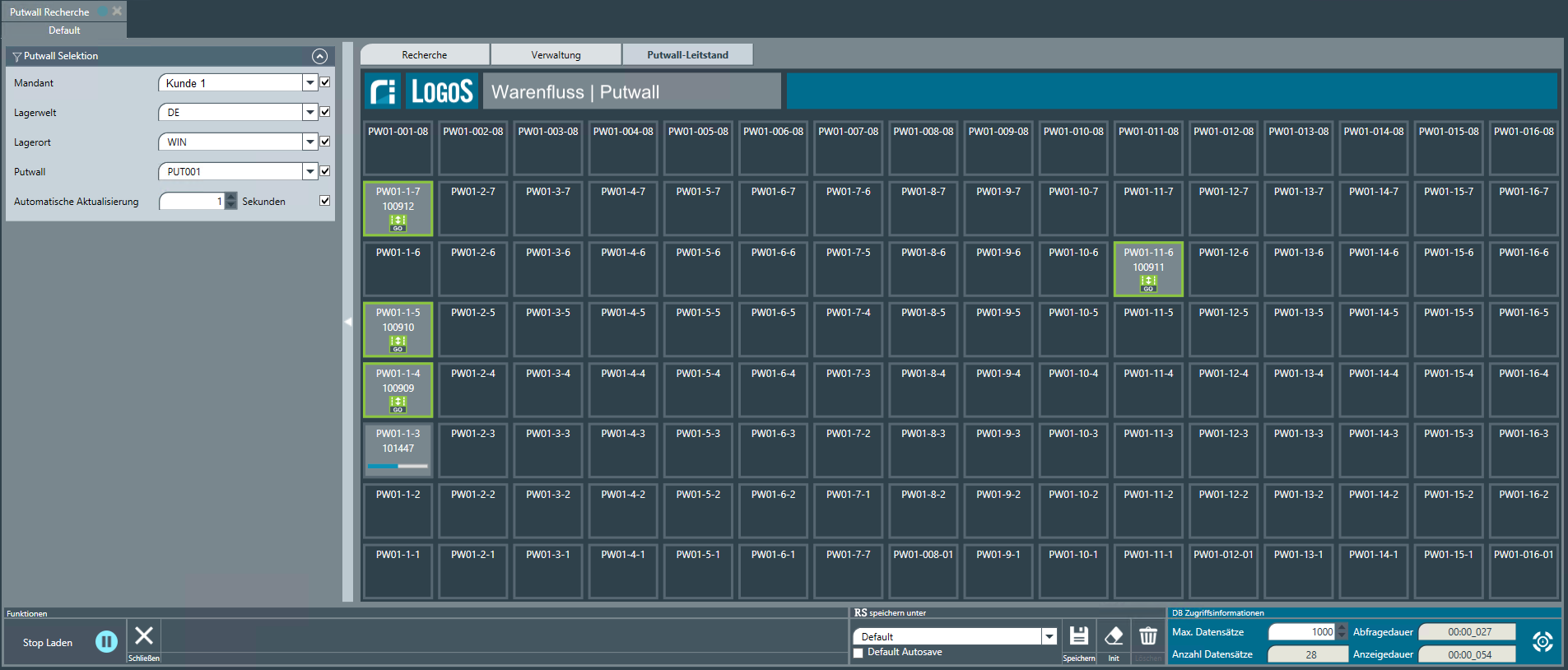Click the Putwall field showing PUT001
The height and width of the screenshot is (670, 1568).
coord(230,171)
